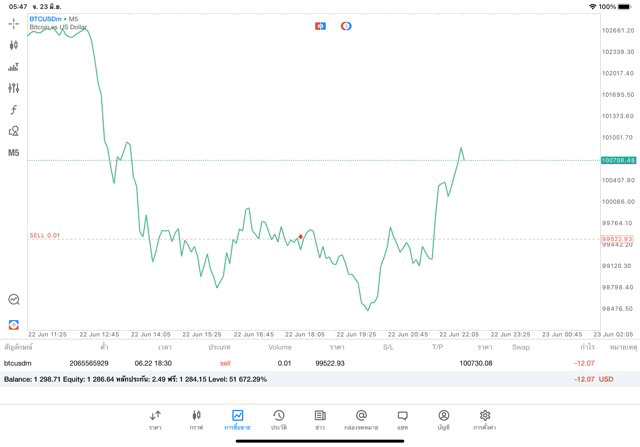Select the btcusdm sell position row
Image resolution: width=640 pixels, height=447 pixels.
[x=300, y=363]
